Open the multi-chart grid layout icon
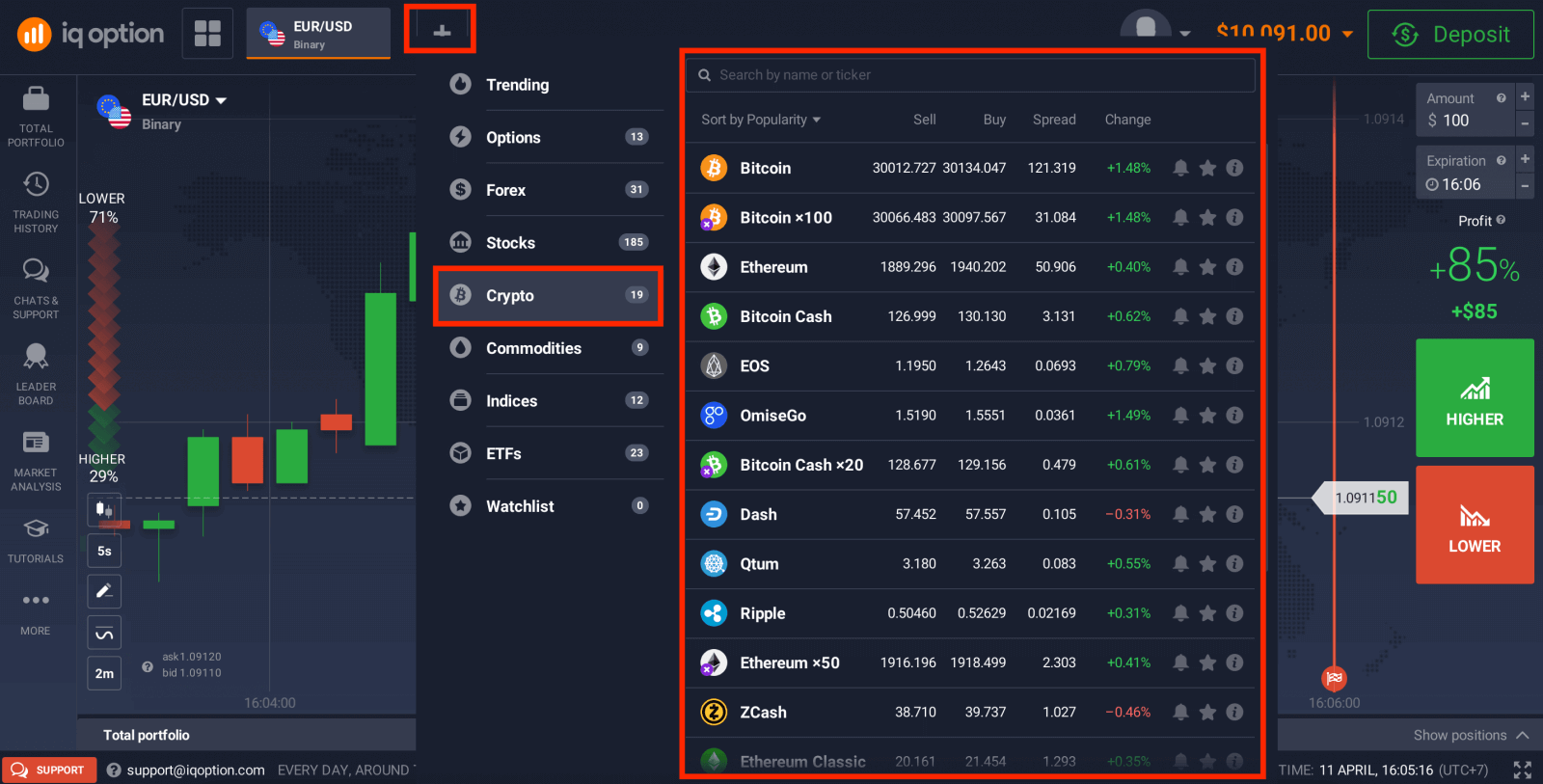This screenshot has width=1543, height=784. coord(207,34)
